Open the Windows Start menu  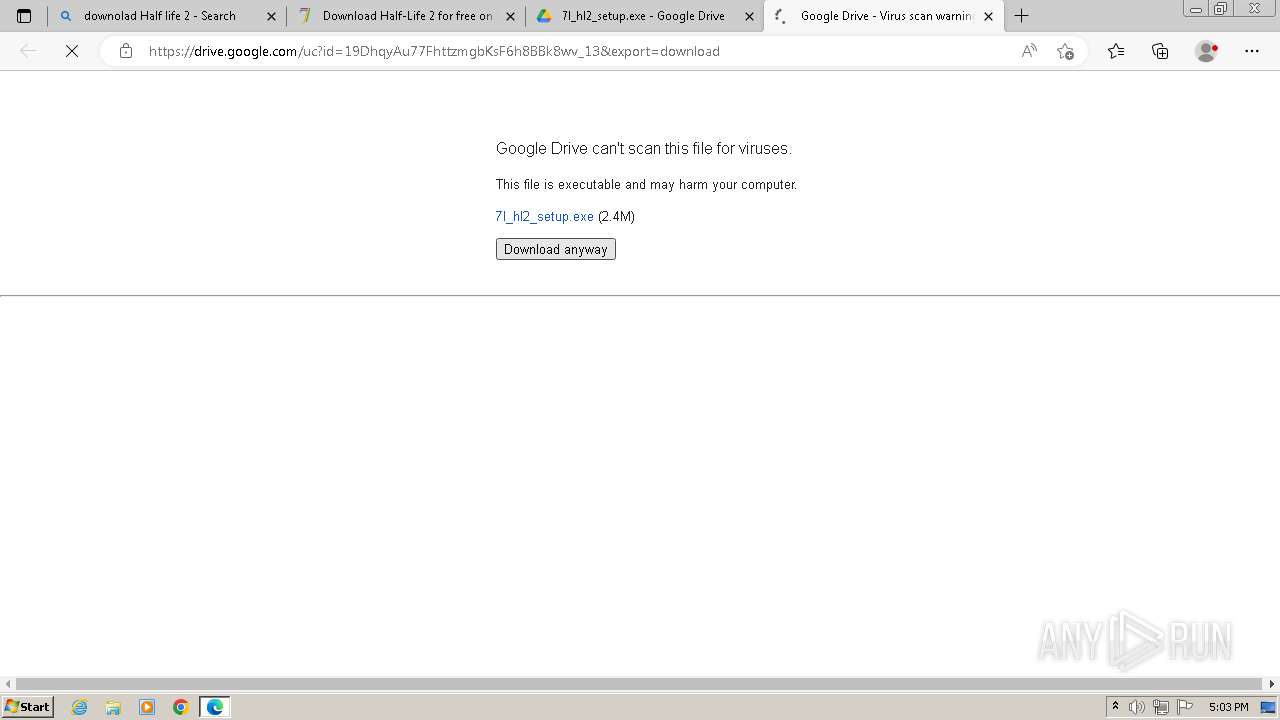(x=27, y=707)
